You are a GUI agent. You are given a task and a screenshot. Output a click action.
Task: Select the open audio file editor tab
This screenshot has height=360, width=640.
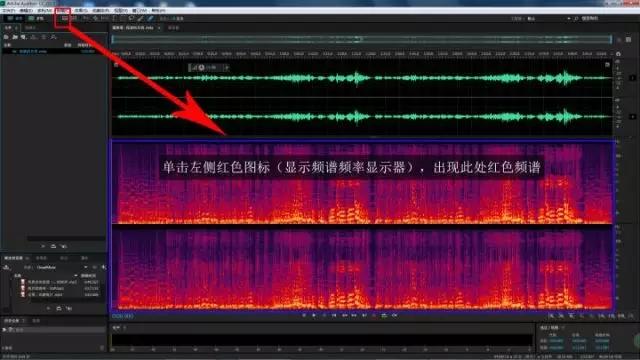[135, 28]
